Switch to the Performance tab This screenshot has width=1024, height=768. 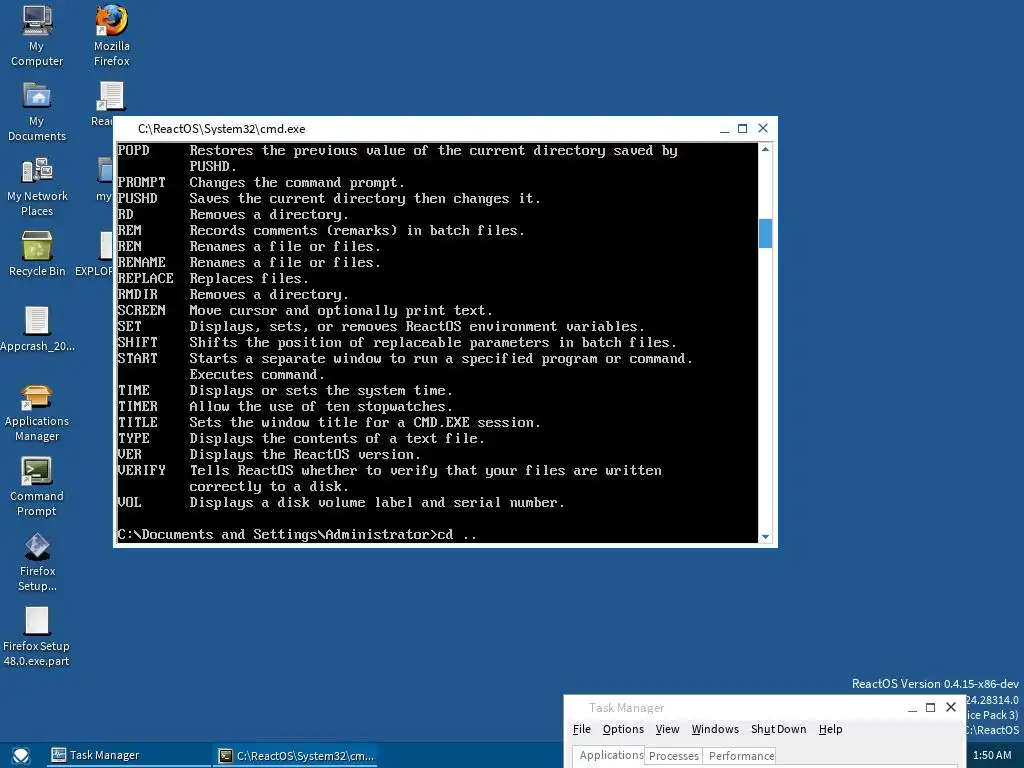[x=741, y=756]
